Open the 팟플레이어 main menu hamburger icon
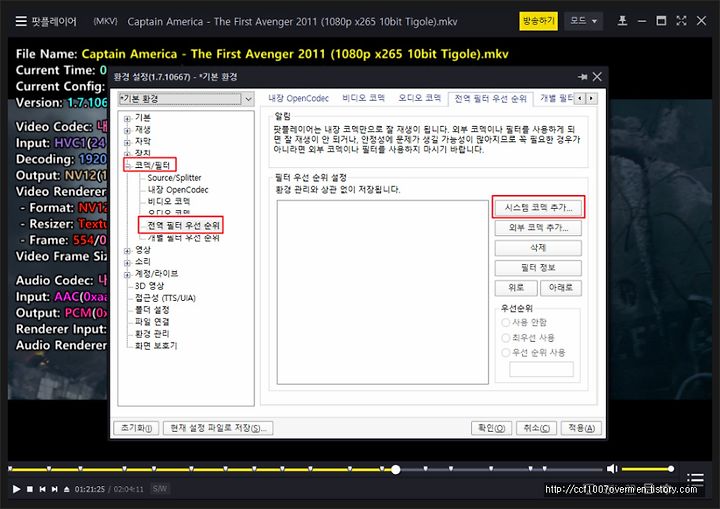 tap(21, 21)
